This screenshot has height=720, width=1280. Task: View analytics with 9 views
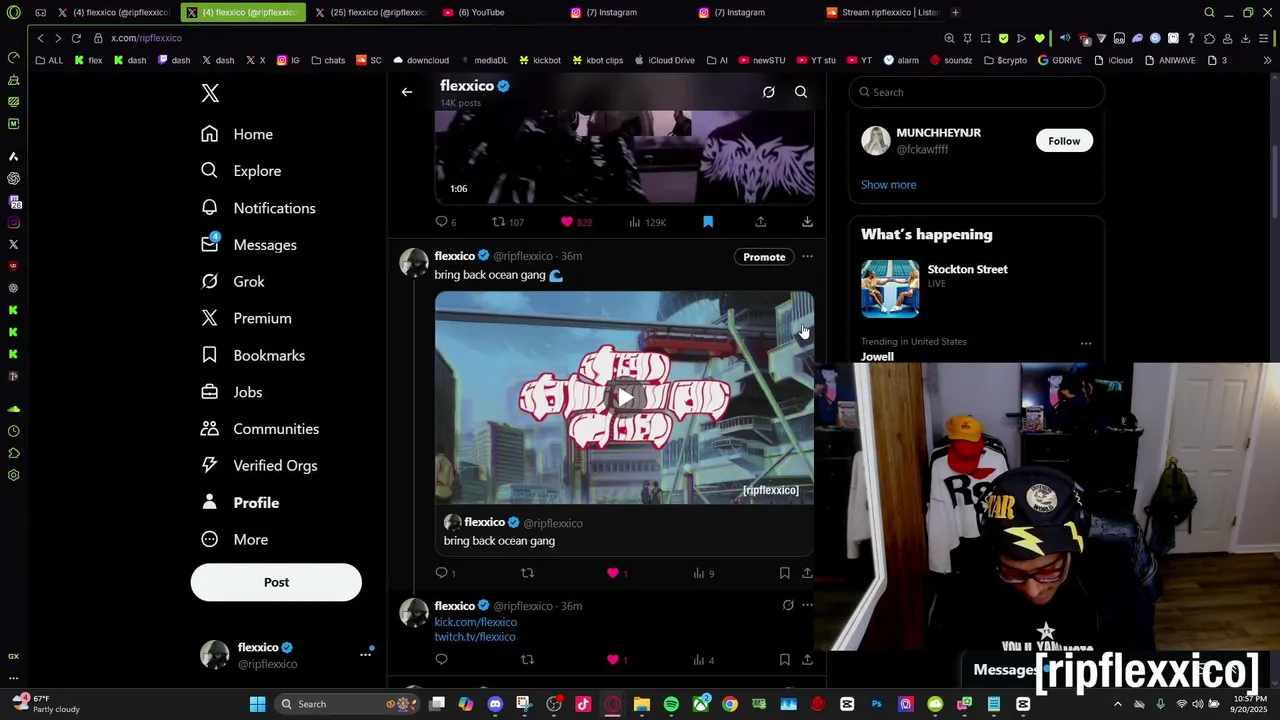703,573
